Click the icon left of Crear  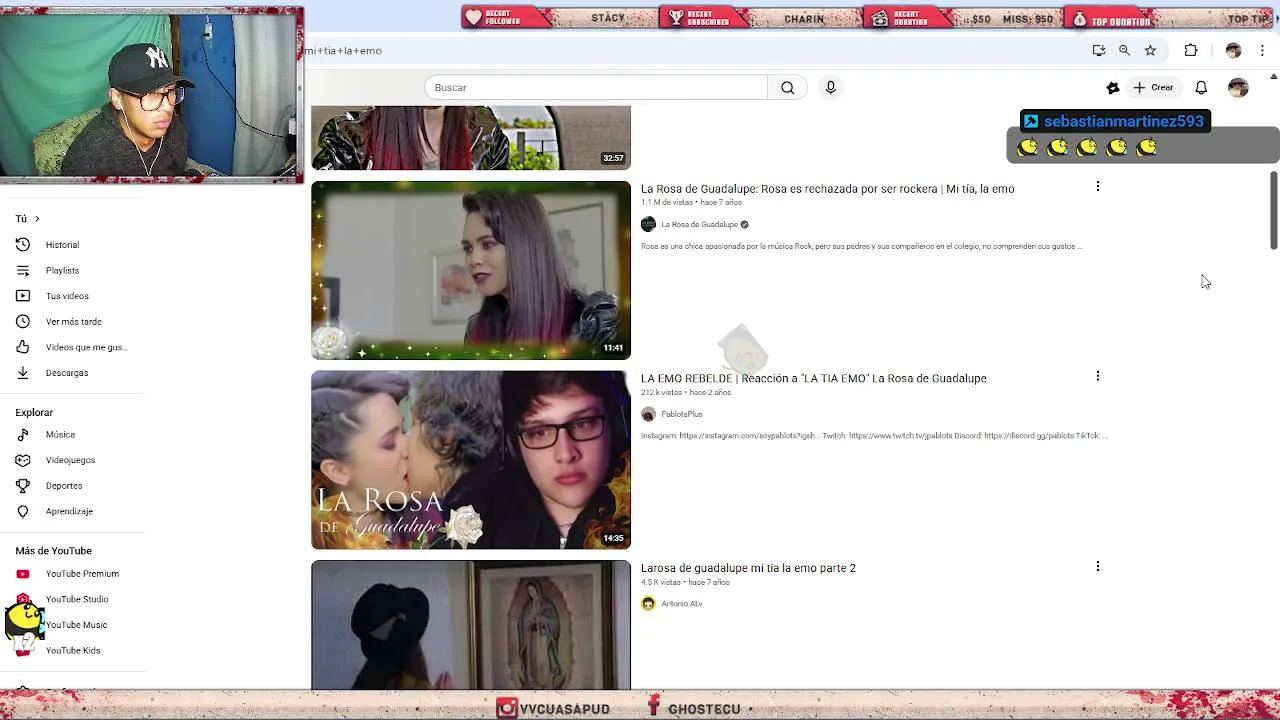point(1113,88)
